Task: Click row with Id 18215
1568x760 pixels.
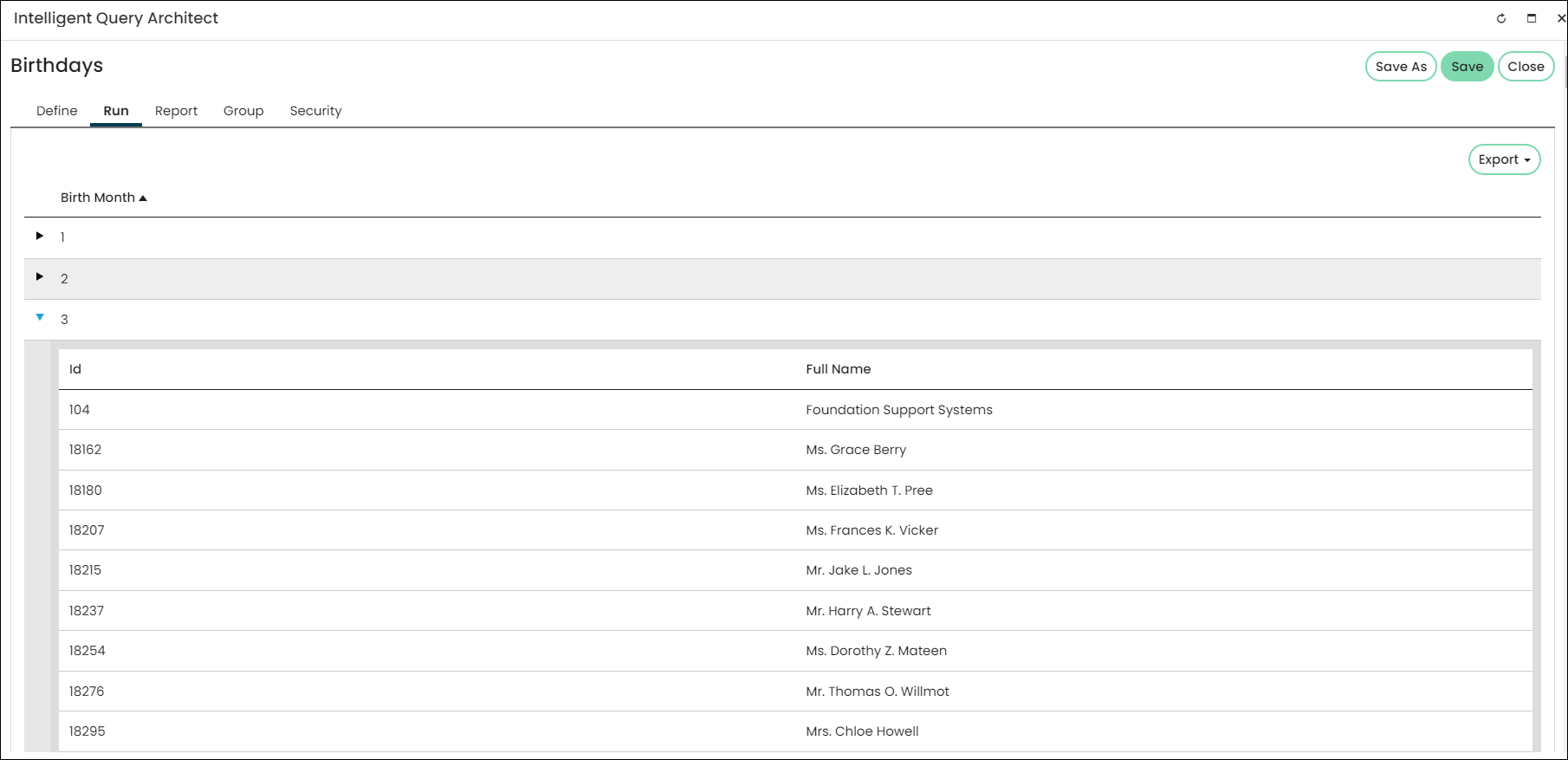Action: point(795,570)
